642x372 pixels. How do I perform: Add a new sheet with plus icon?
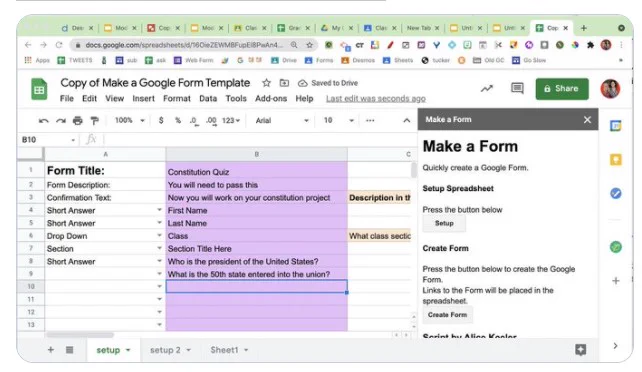(x=51, y=349)
